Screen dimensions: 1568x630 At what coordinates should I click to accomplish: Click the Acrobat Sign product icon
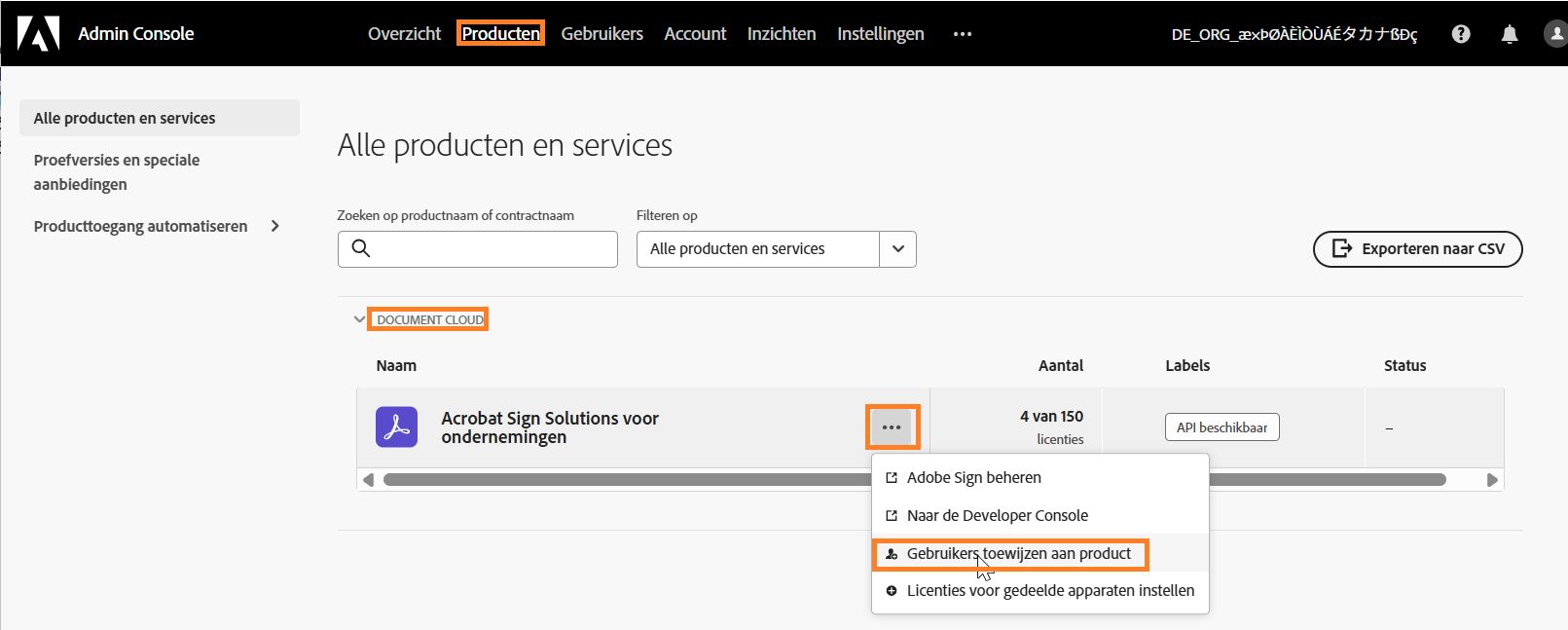396,427
